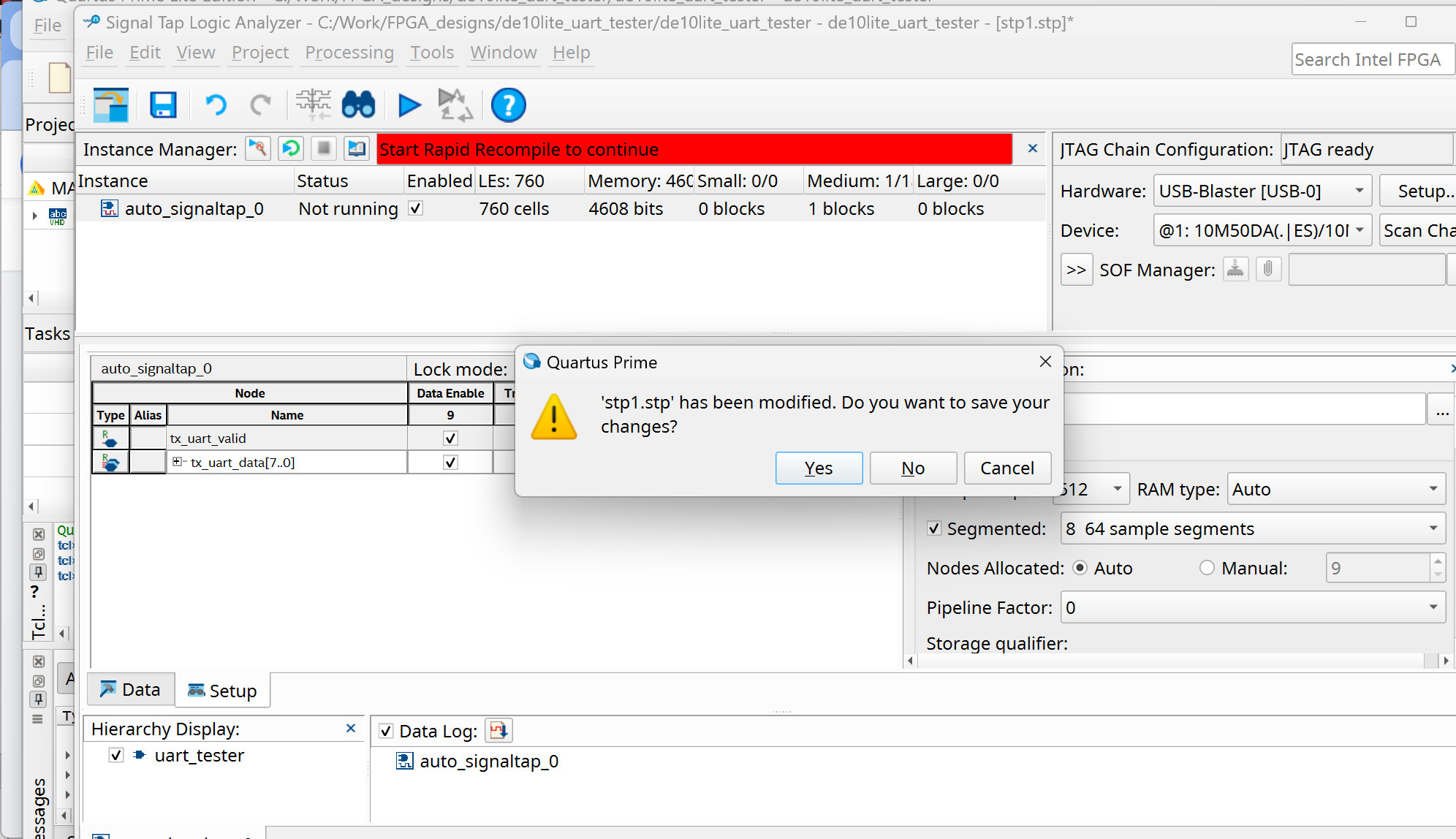Click the Autorun Analysis icon
Screen dimensions: 1456x839
tap(455, 105)
